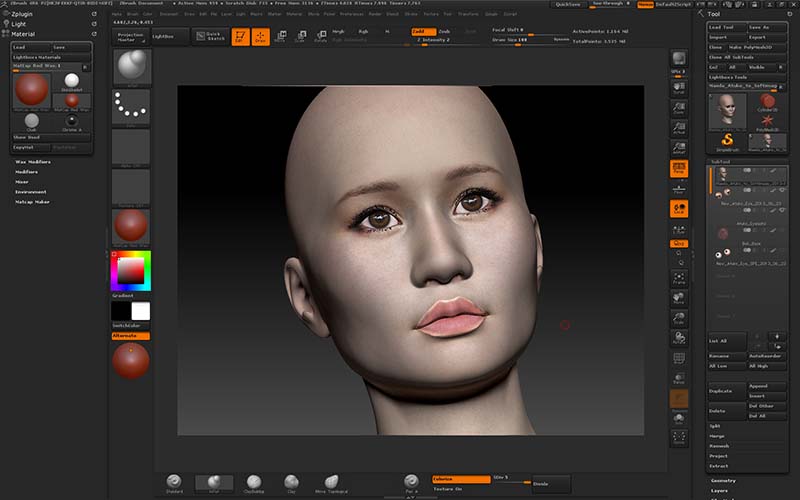The width and height of the screenshot is (800, 500).
Task: Open the stroke type dots selector
Action: [x=131, y=107]
